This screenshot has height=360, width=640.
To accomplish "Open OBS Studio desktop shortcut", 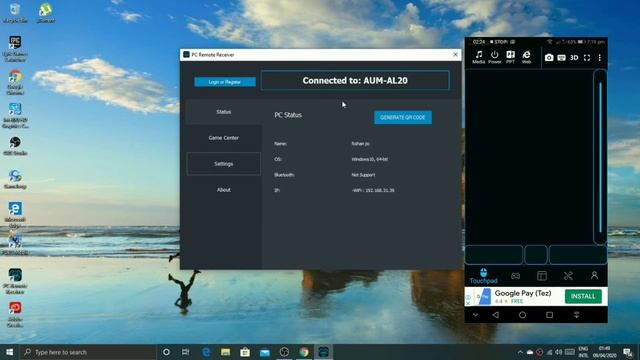I will coord(15,146).
